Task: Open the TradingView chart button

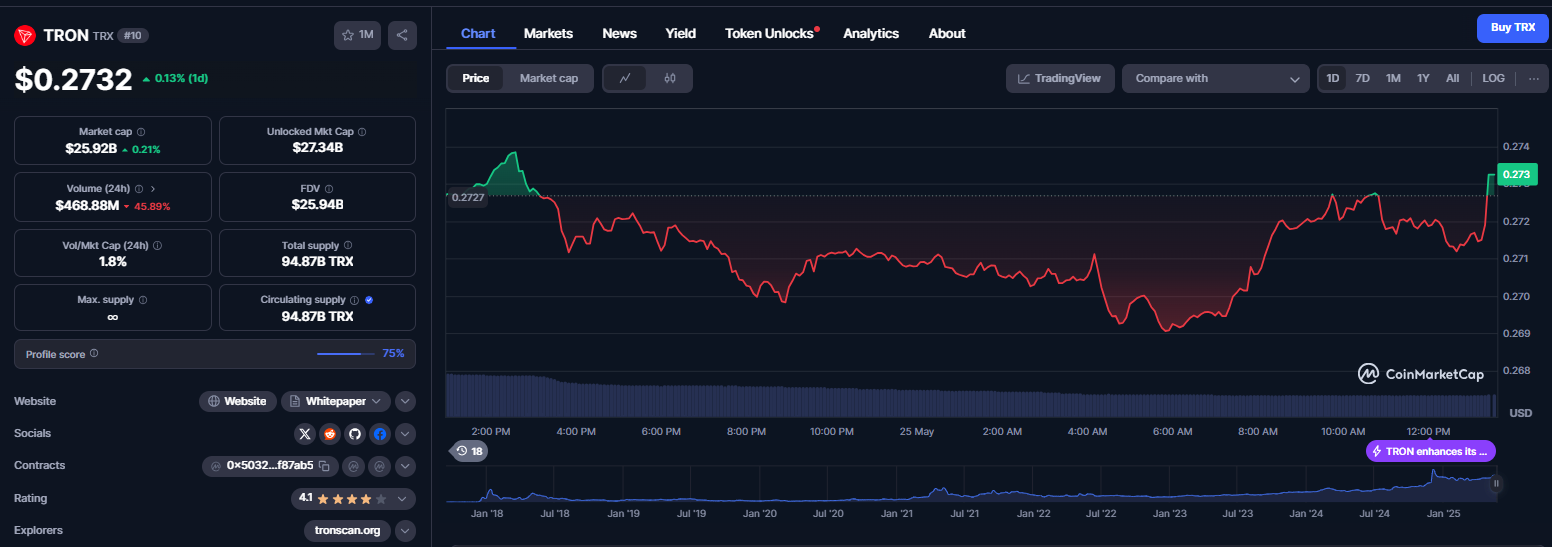Action: coord(1060,78)
